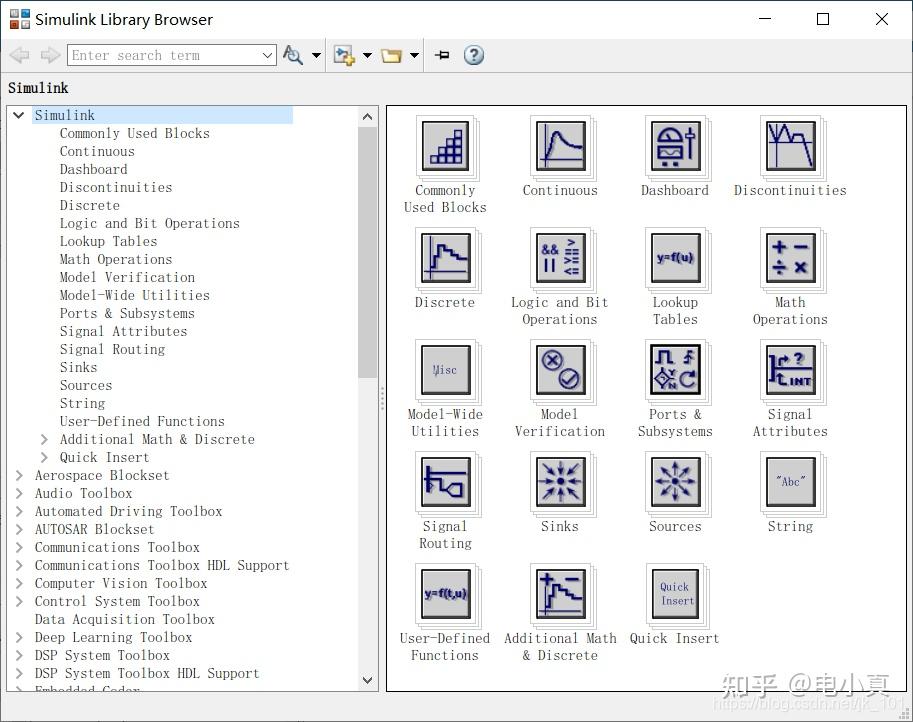The width and height of the screenshot is (913, 722).
Task: Select Model Verification in the tree
Action: 128,278
